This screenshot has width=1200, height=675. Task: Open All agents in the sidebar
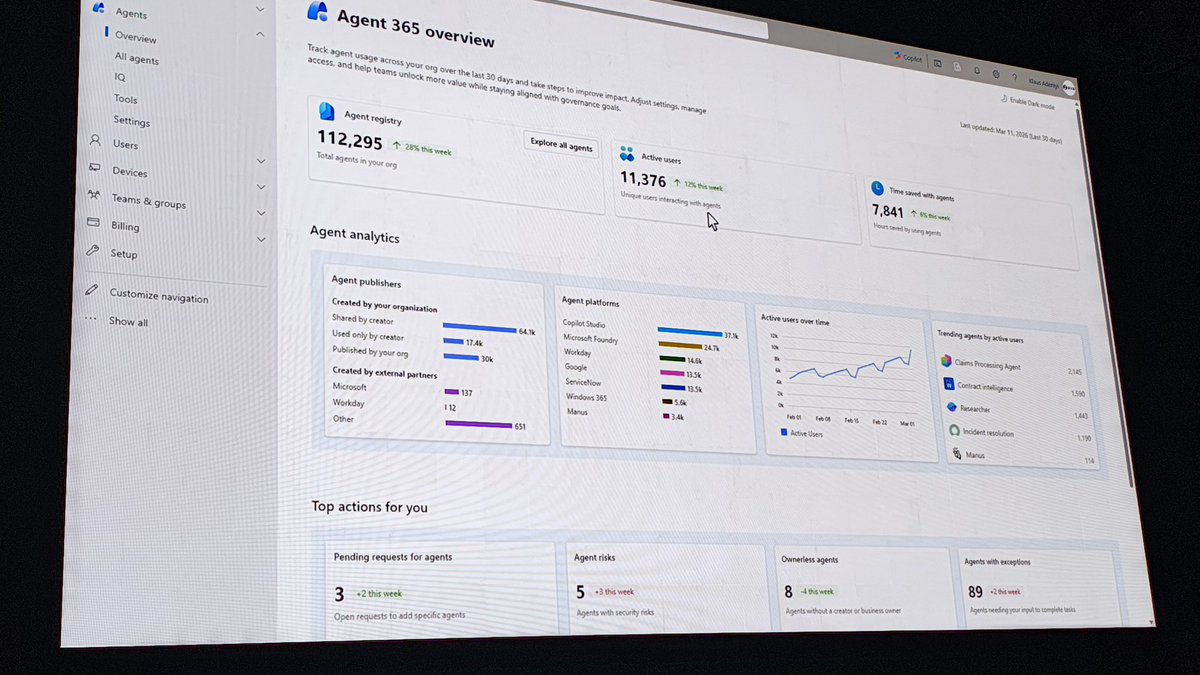tap(136, 59)
